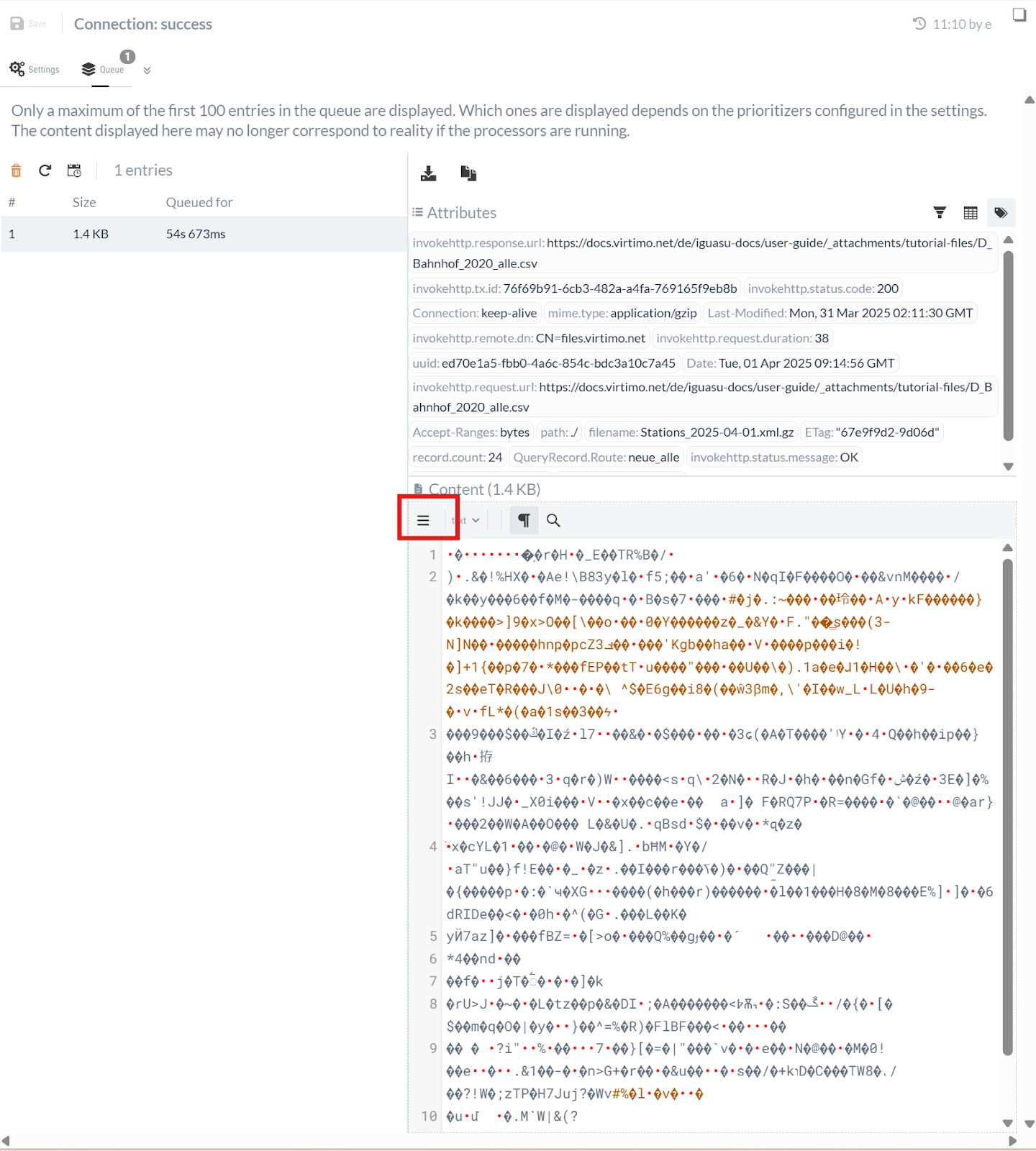Open version history at 11:10
Screen dimensions: 1036x1151
(952, 24)
